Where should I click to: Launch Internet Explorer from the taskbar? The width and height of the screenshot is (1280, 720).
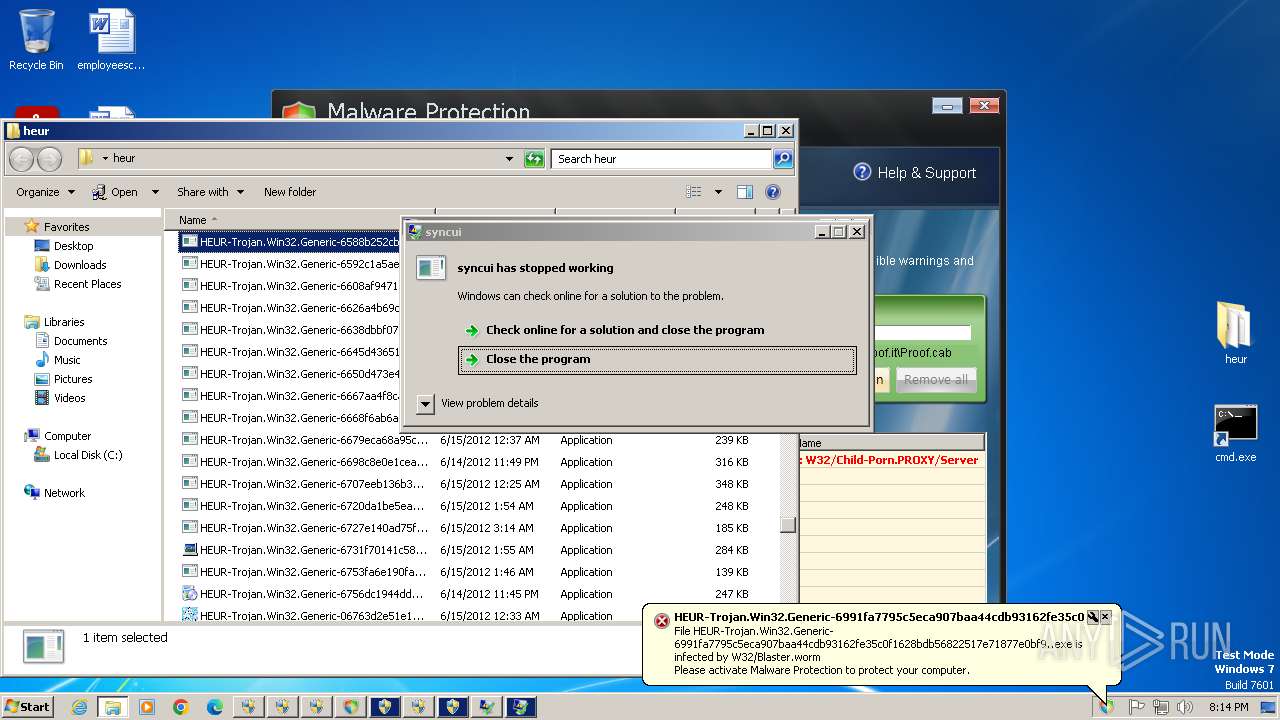[79, 707]
